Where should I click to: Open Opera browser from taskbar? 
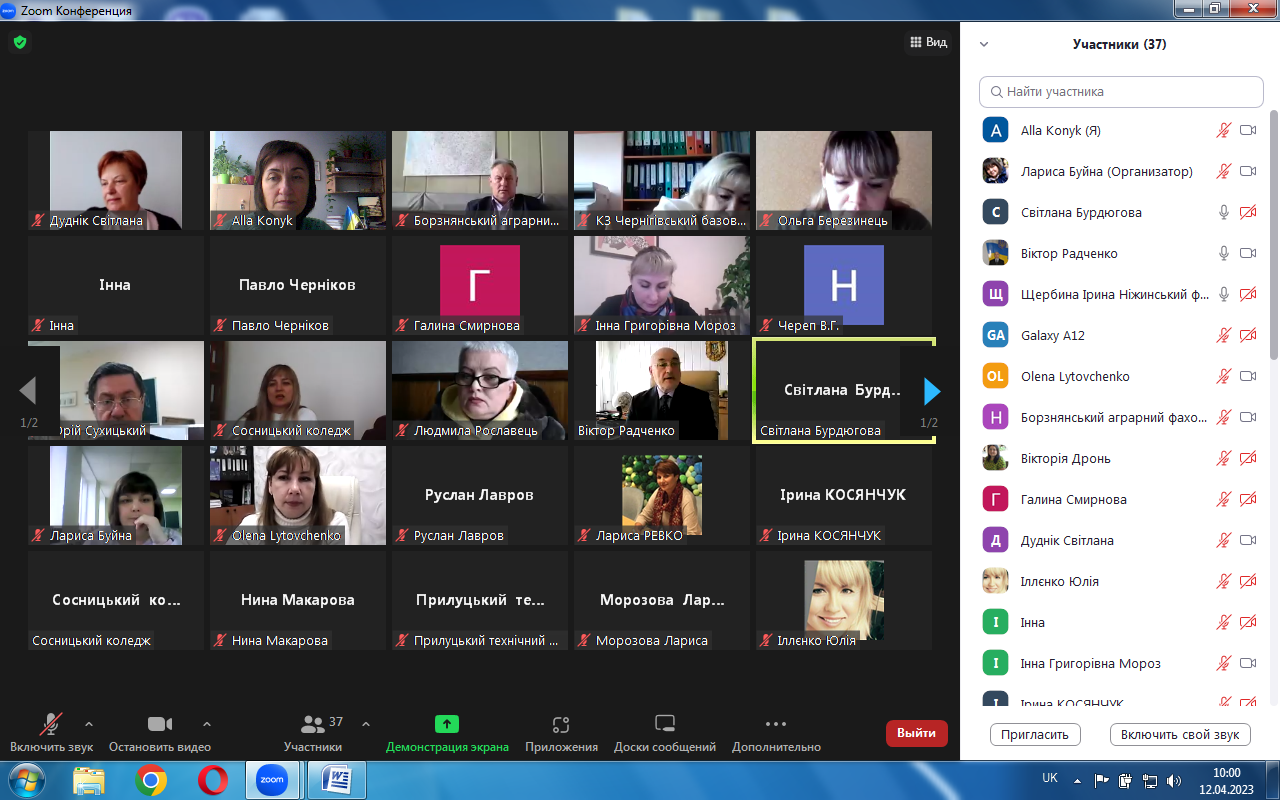212,779
